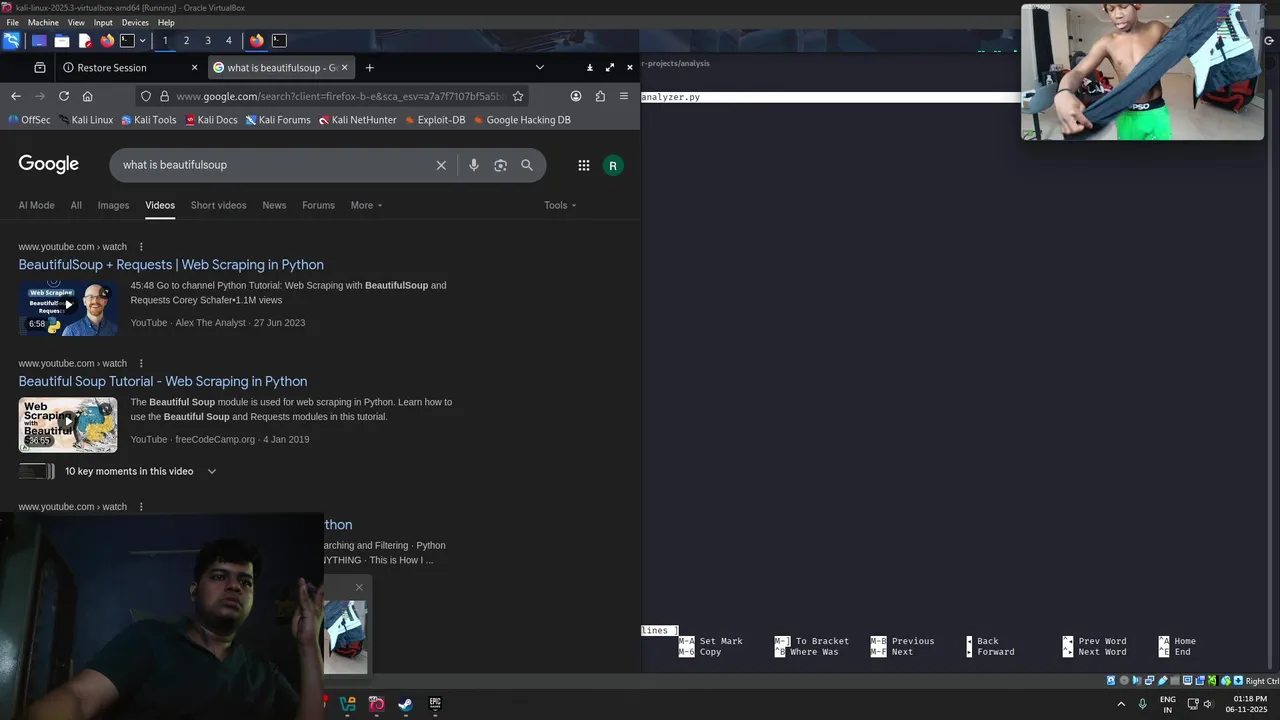
Task: Close the small picture-in-picture preview popup
Action: click(x=359, y=587)
